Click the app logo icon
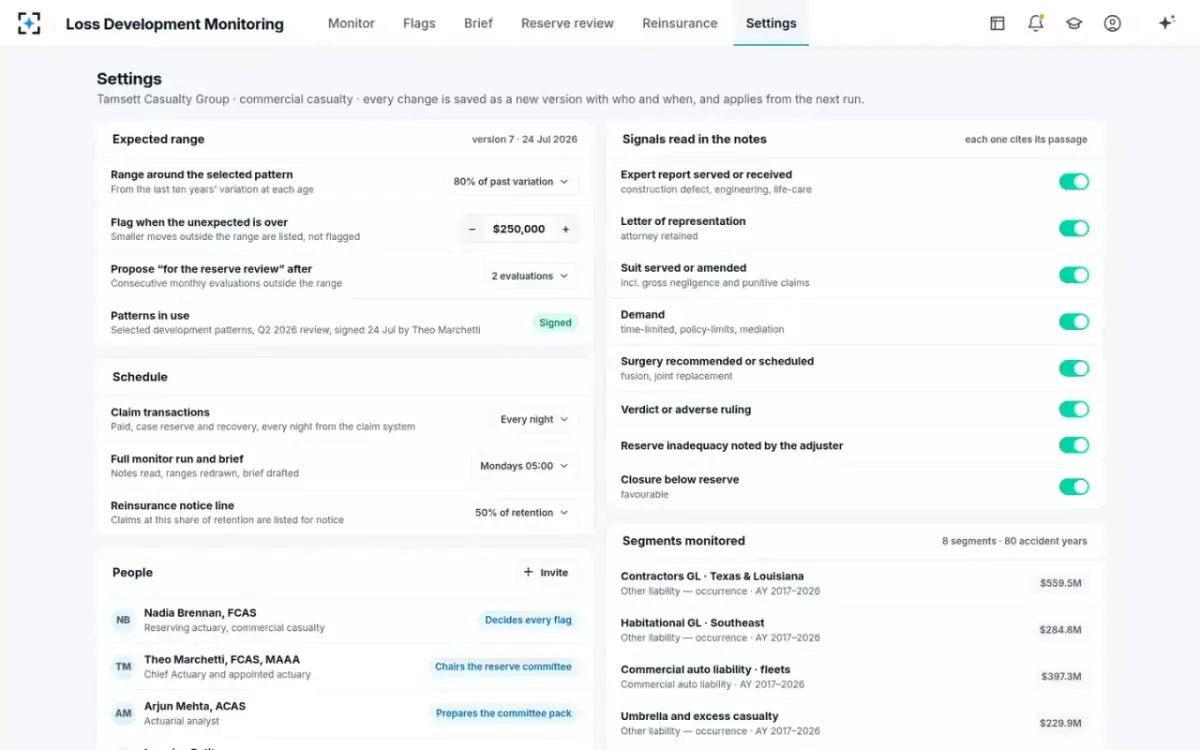This screenshot has width=1200, height=750. (x=29, y=23)
